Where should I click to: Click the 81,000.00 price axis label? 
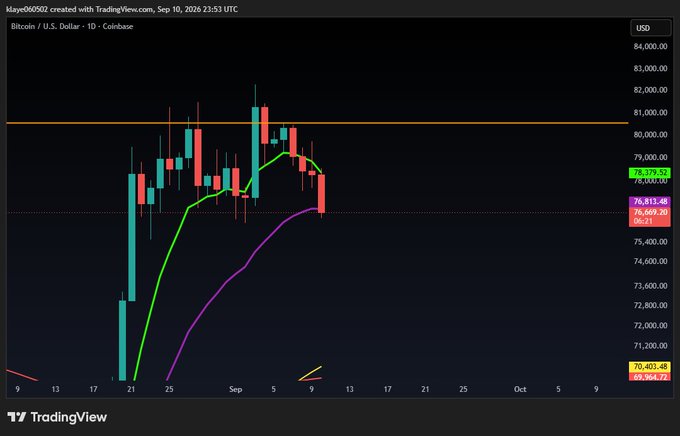[650, 113]
